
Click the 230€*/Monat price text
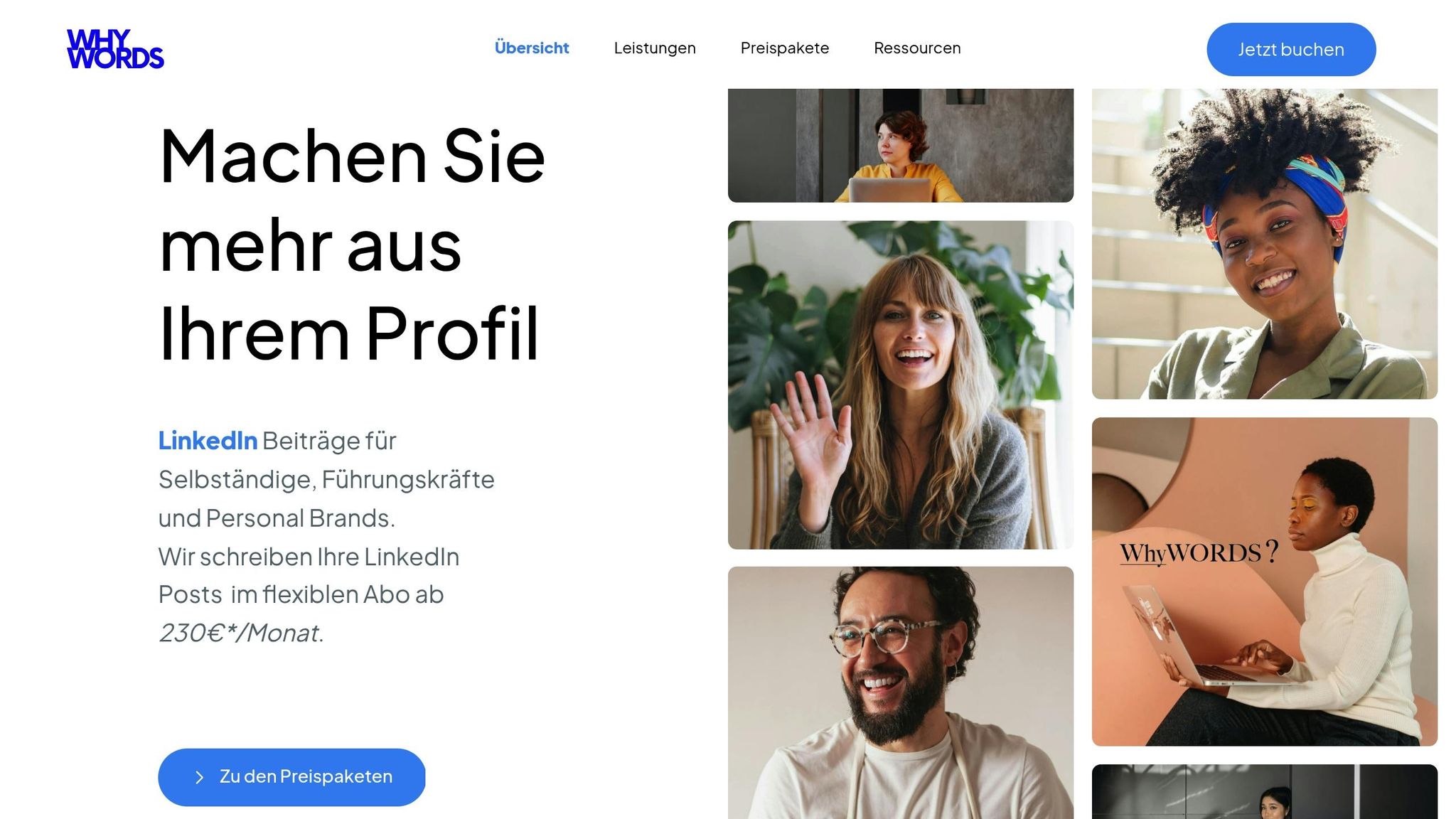tap(241, 633)
